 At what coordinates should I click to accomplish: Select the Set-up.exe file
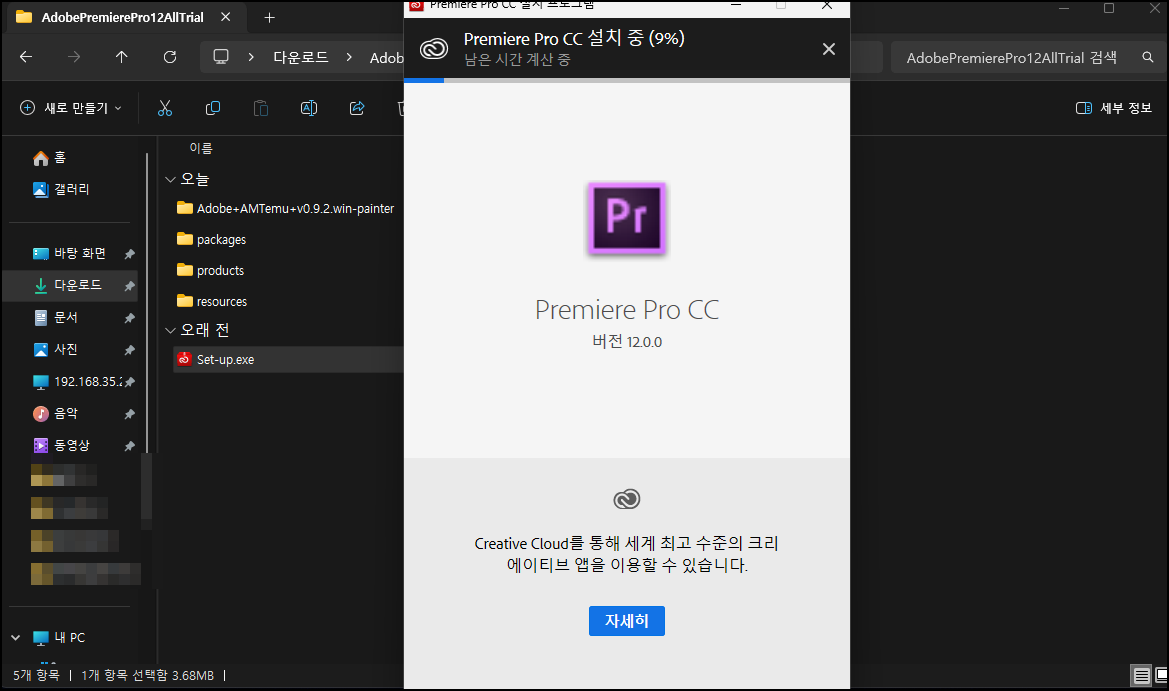click(x=289, y=359)
